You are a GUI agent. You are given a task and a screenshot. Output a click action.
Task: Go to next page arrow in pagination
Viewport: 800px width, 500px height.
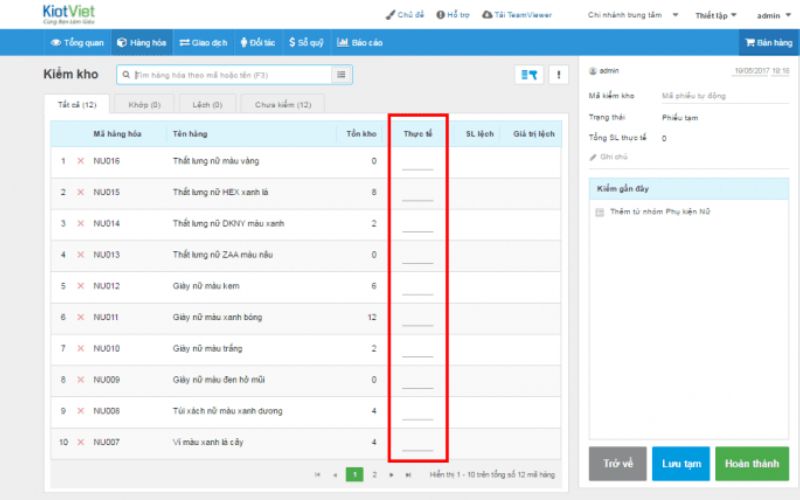tap(391, 474)
